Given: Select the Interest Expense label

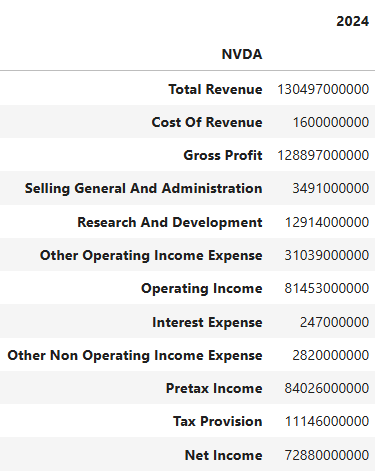Looking at the screenshot, I should tap(207, 322).
